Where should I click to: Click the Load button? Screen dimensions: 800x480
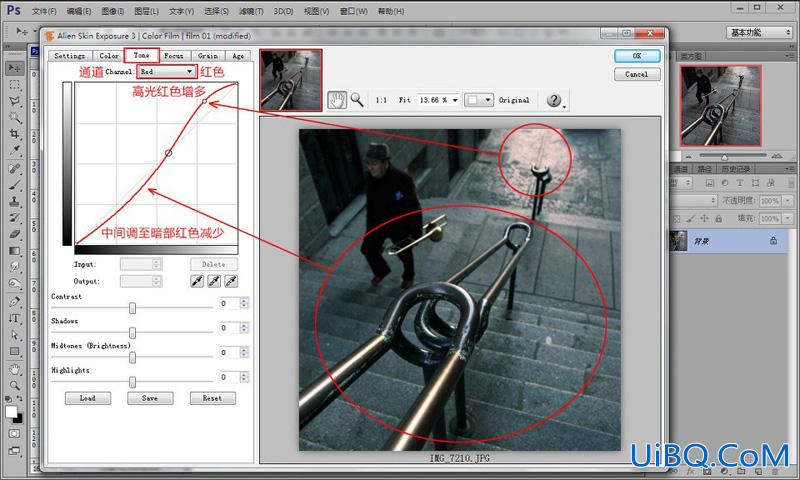(88, 398)
